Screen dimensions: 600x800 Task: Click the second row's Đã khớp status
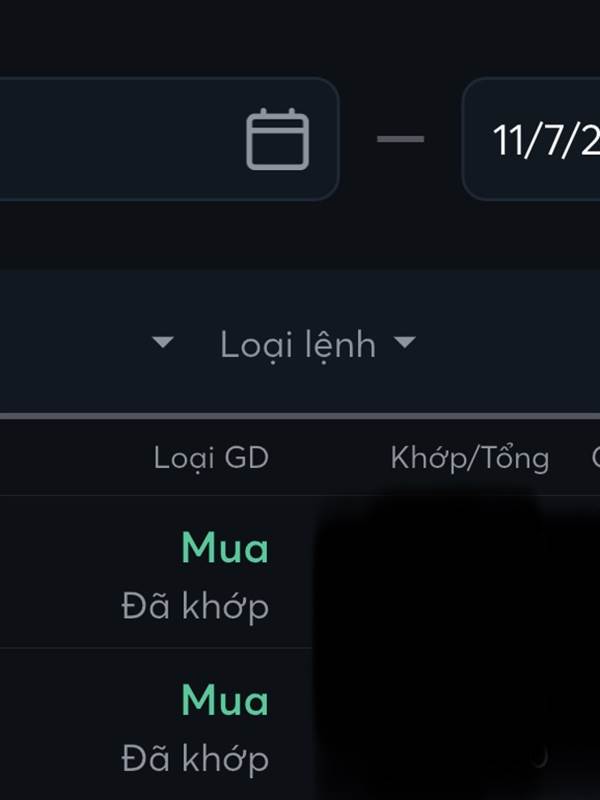(195, 759)
